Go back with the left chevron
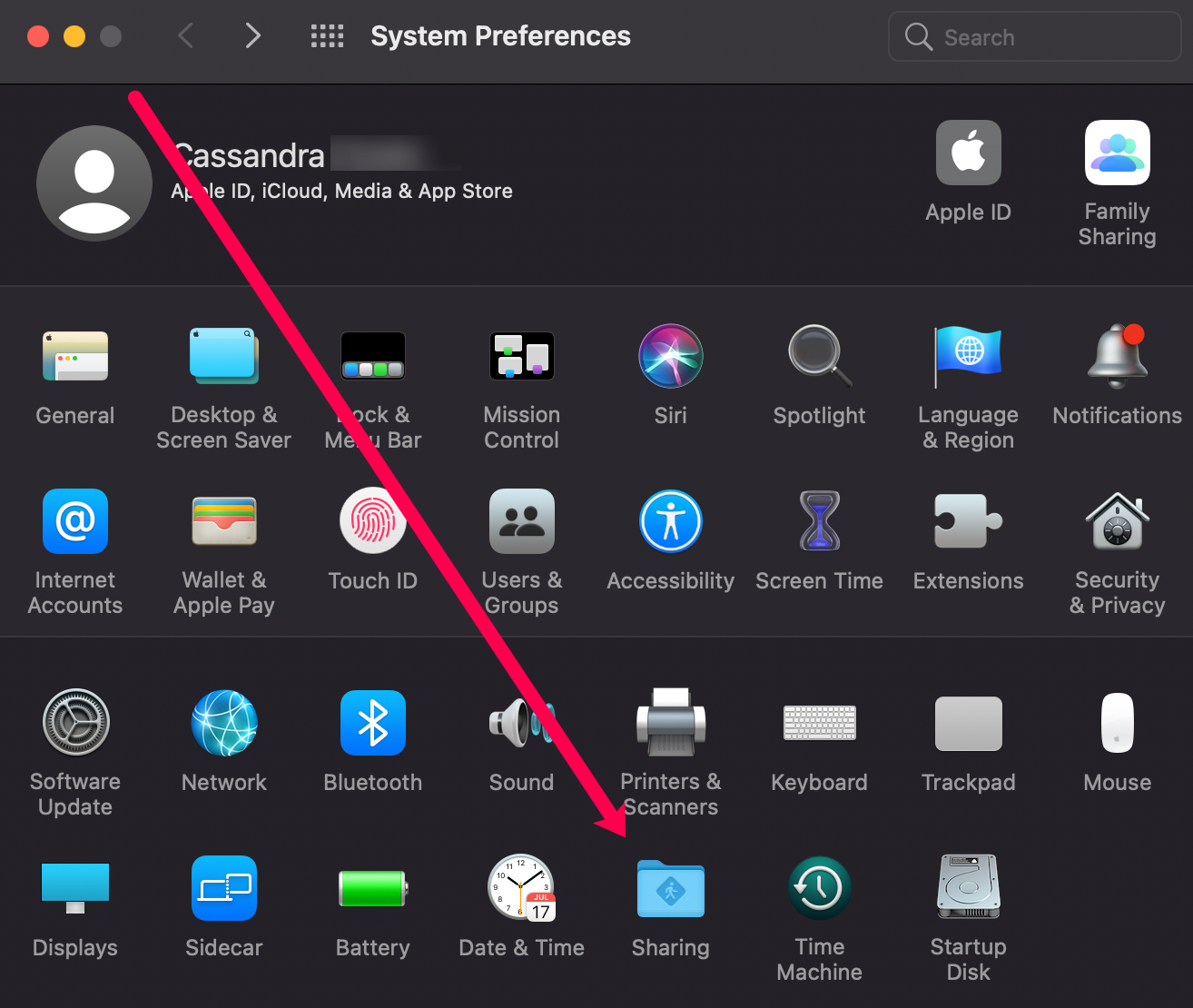The width and height of the screenshot is (1193, 1008). coord(186,36)
